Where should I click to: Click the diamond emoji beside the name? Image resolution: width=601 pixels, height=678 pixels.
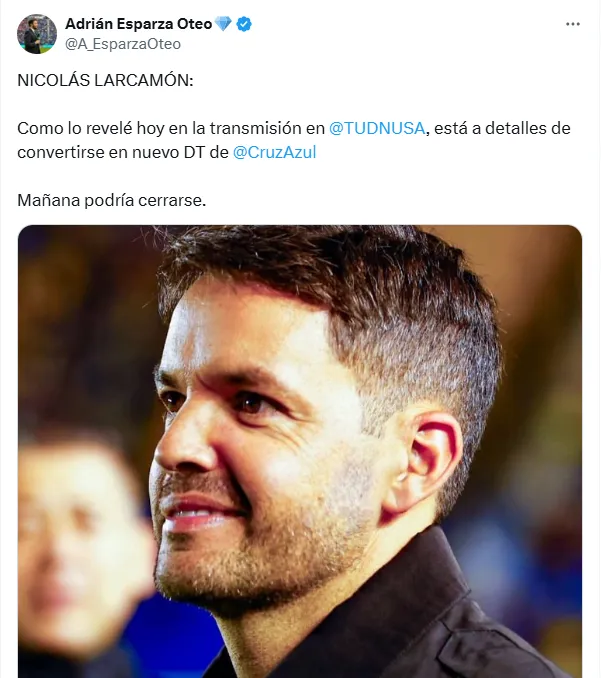click(223, 23)
